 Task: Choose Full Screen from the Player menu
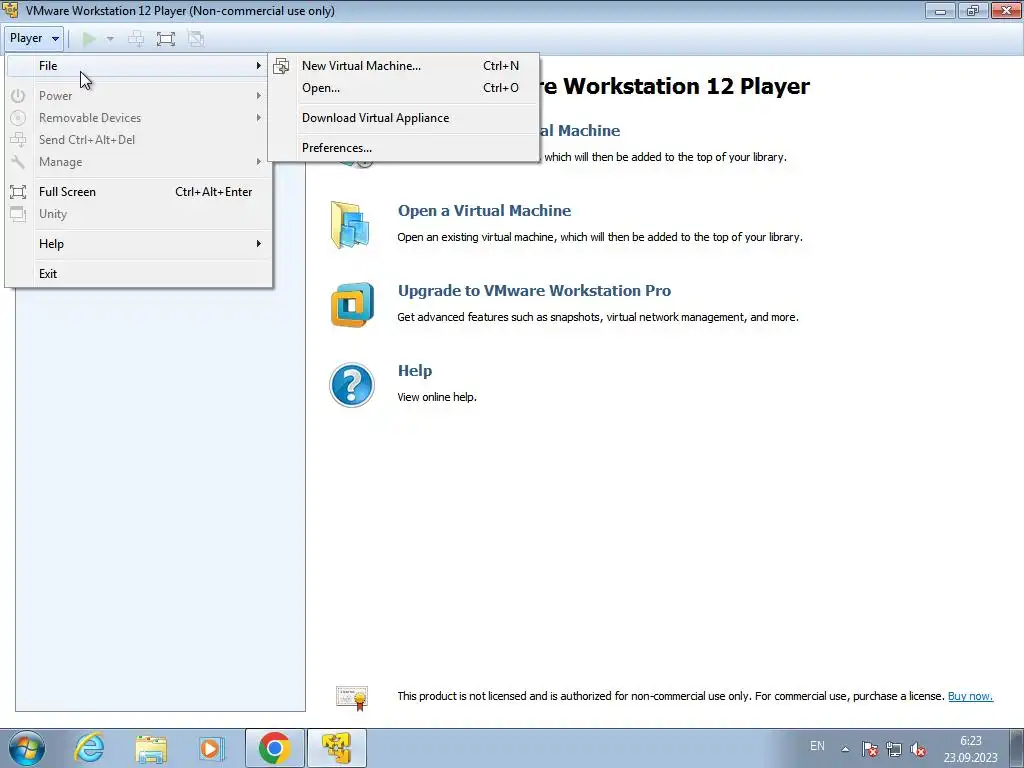pyautogui.click(x=138, y=192)
